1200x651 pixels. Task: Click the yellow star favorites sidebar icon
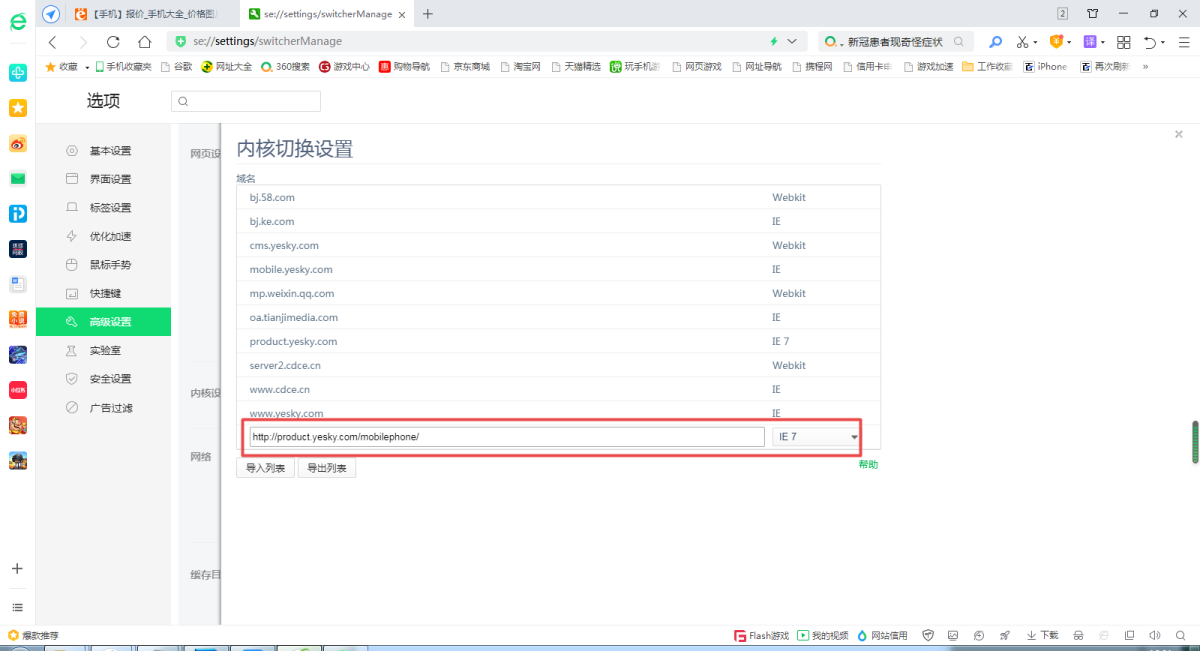pos(18,108)
